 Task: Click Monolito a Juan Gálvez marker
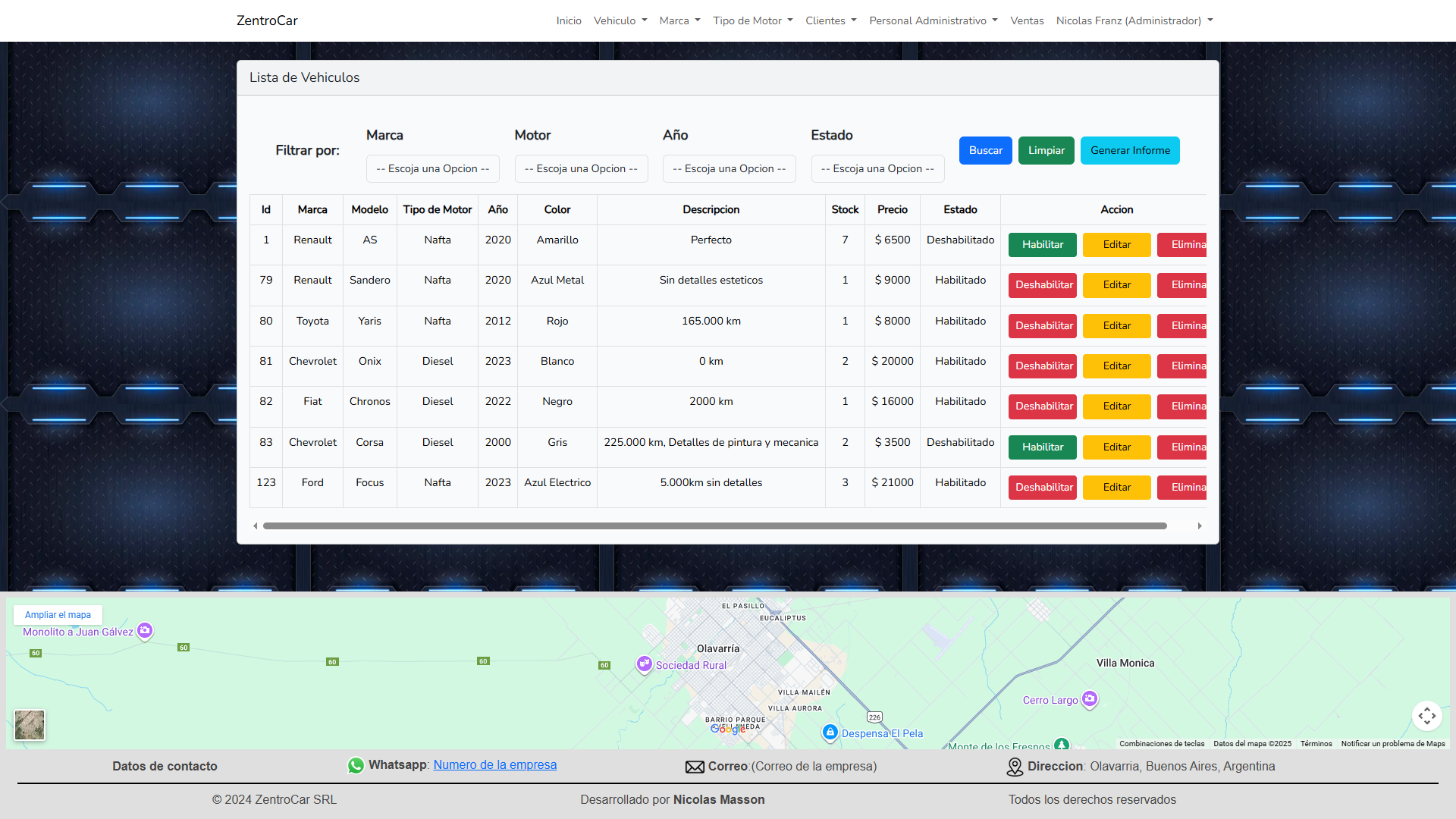[x=145, y=630]
